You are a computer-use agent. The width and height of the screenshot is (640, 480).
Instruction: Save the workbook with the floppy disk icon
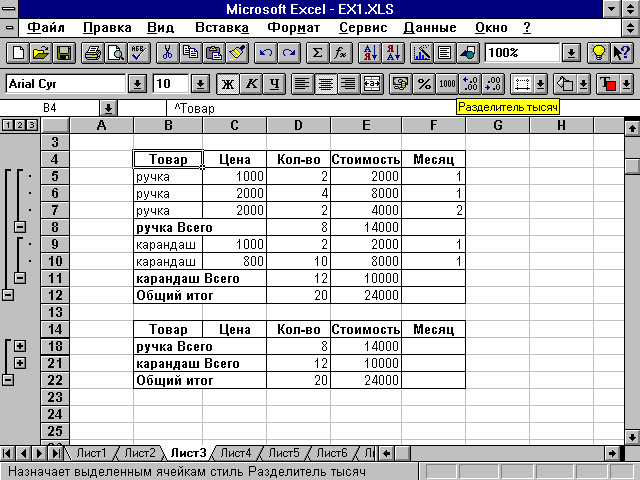coord(64,53)
